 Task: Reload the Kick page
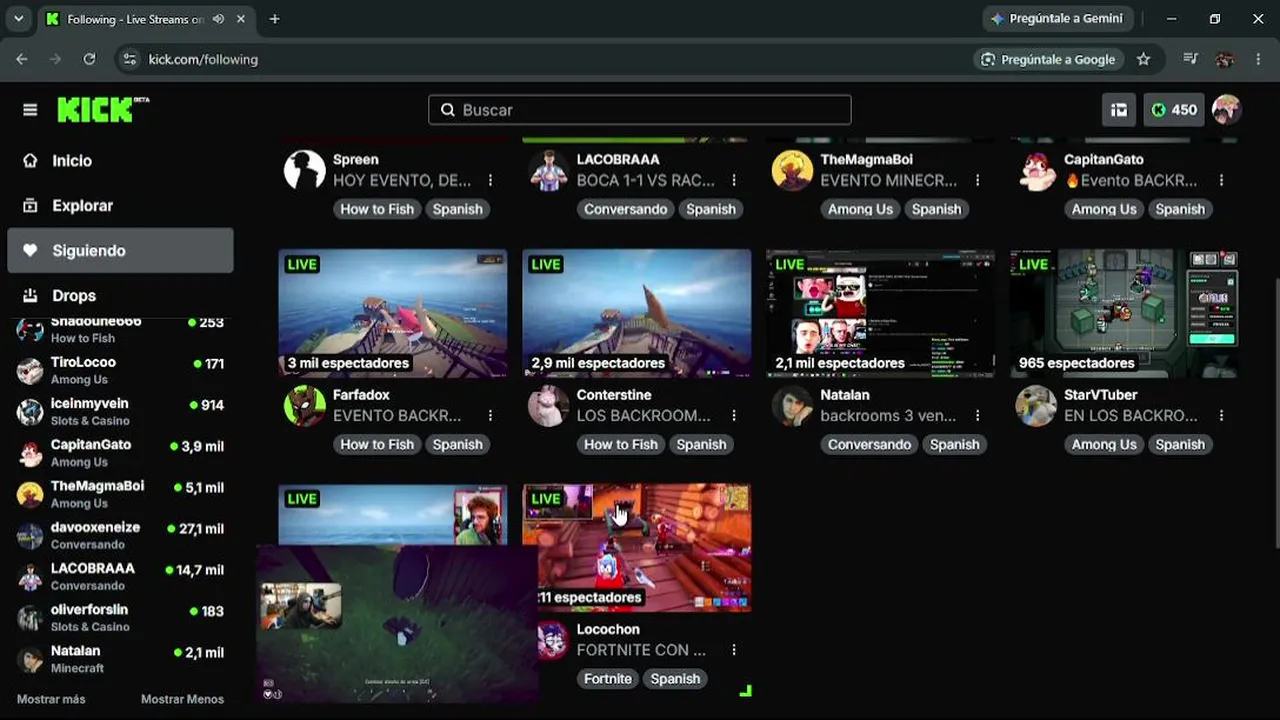pyautogui.click(x=89, y=59)
